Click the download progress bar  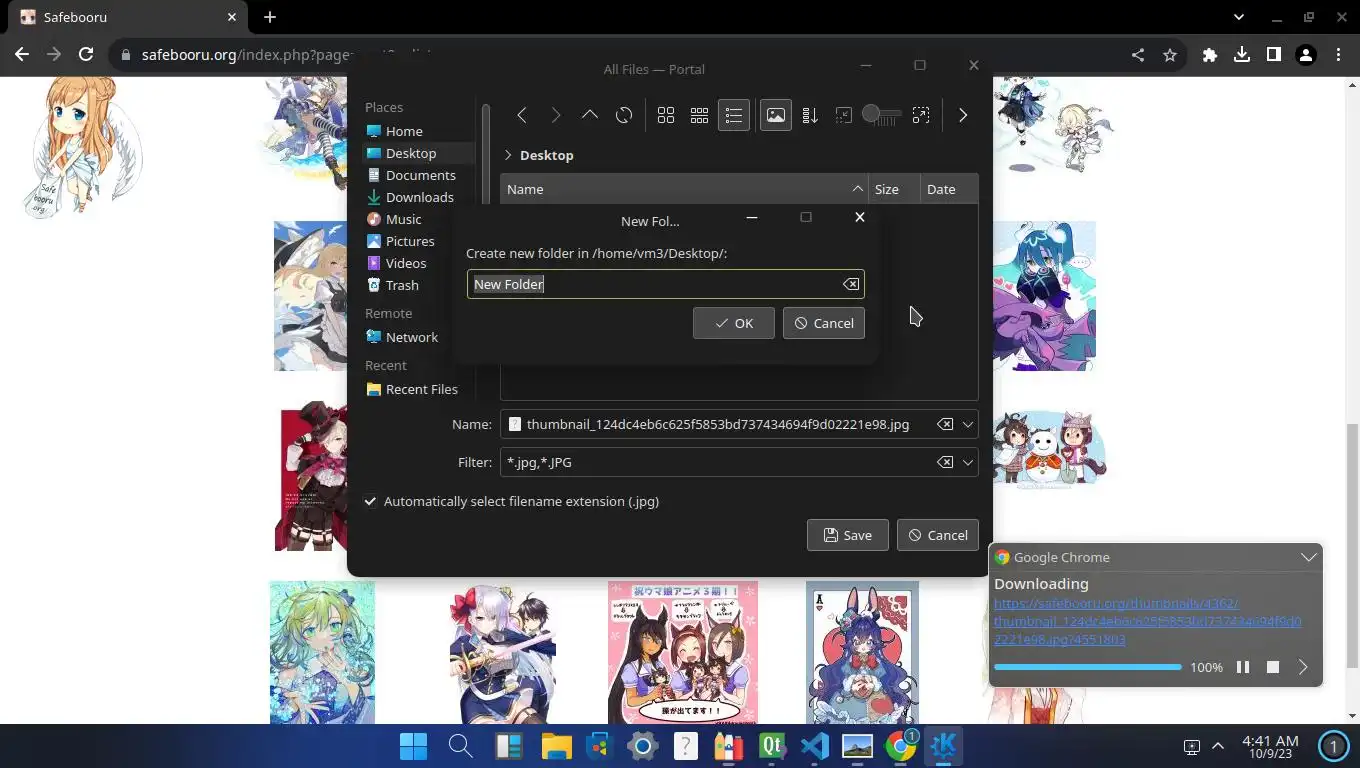point(1088,667)
